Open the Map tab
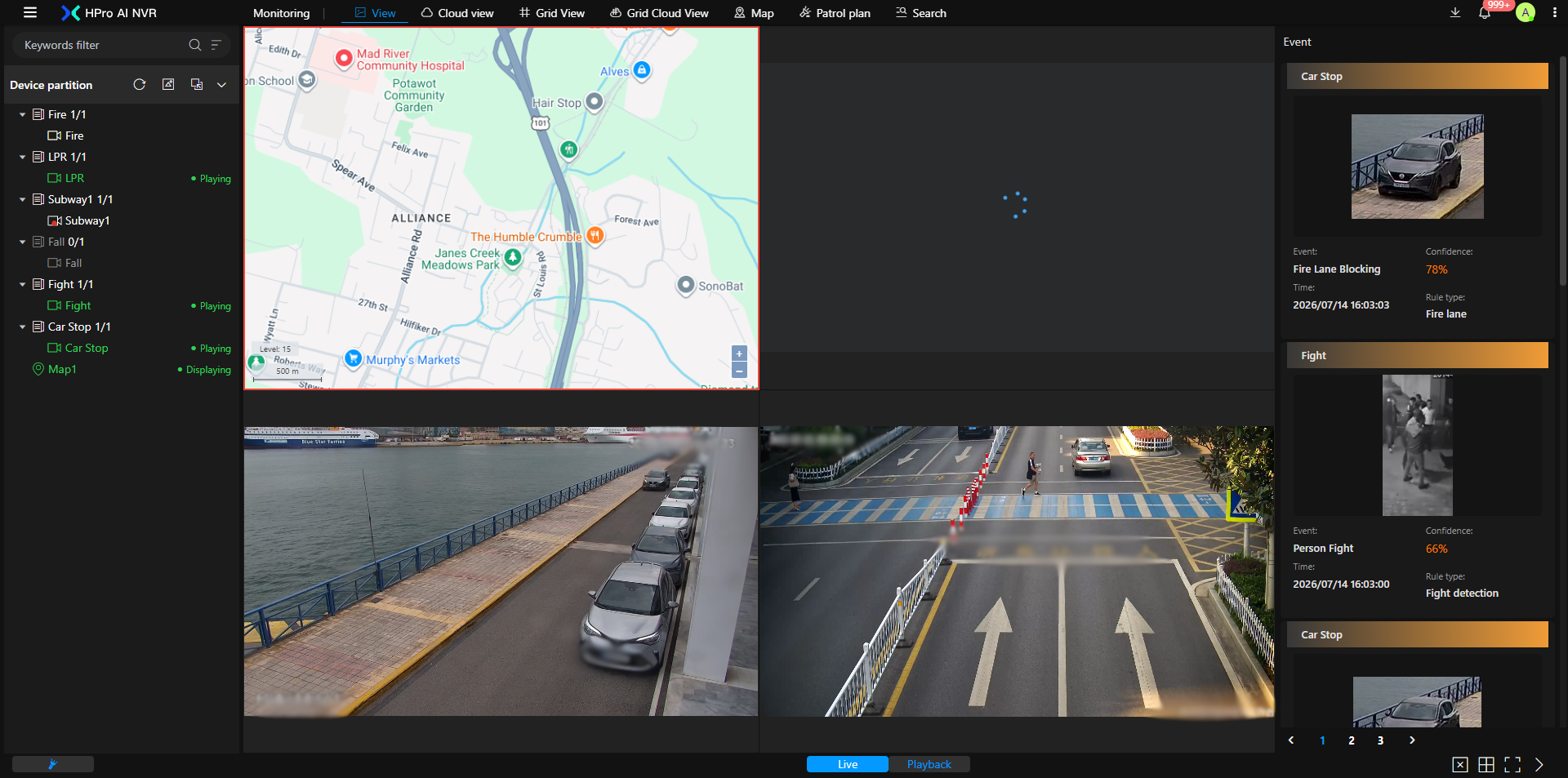The image size is (1568, 778). (x=754, y=13)
